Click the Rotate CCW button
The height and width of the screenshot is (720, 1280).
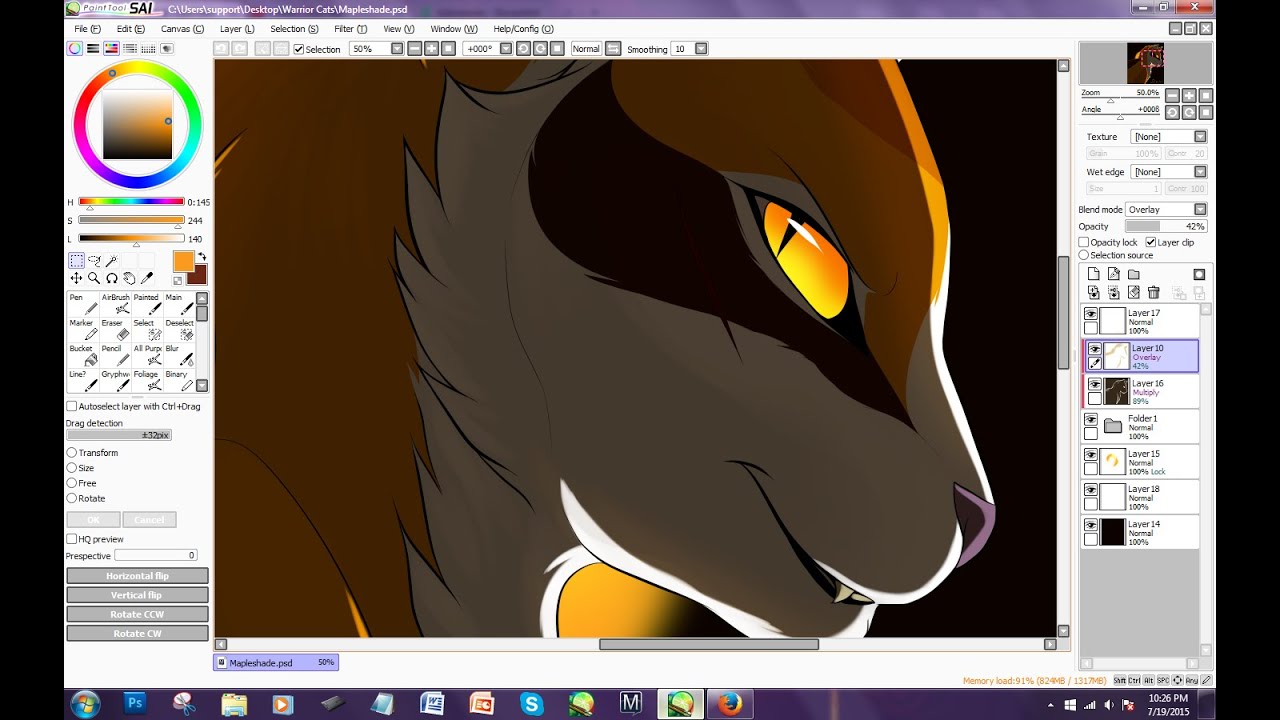[137, 614]
